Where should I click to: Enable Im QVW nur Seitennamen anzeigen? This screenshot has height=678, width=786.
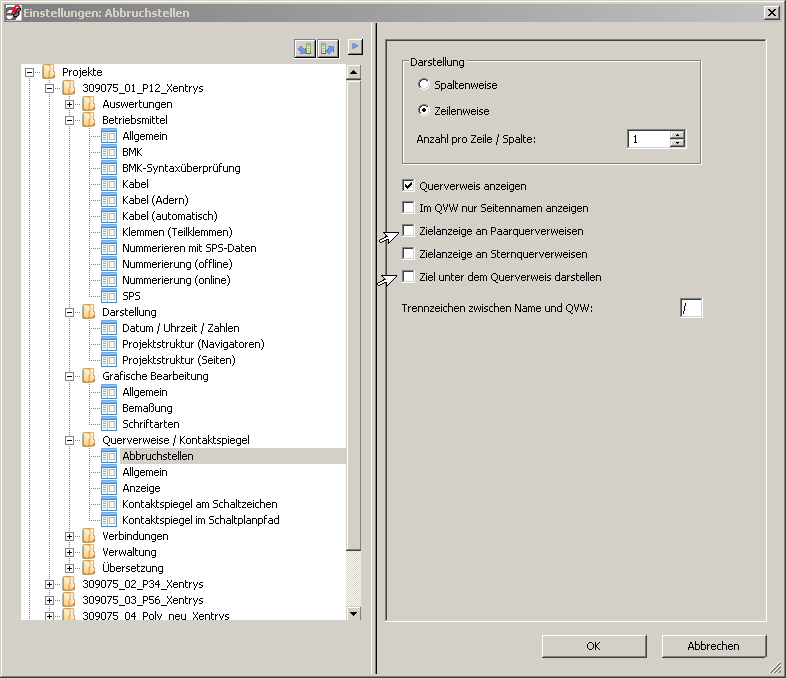pos(409,207)
